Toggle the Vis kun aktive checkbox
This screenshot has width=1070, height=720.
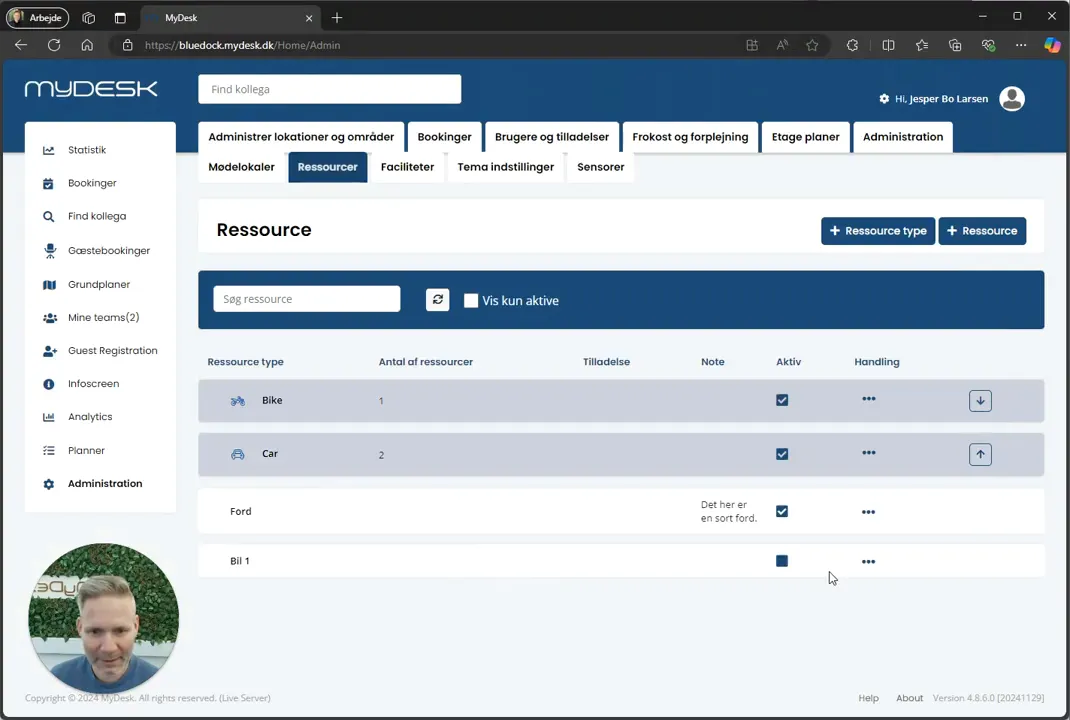pyautogui.click(x=471, y=301)
